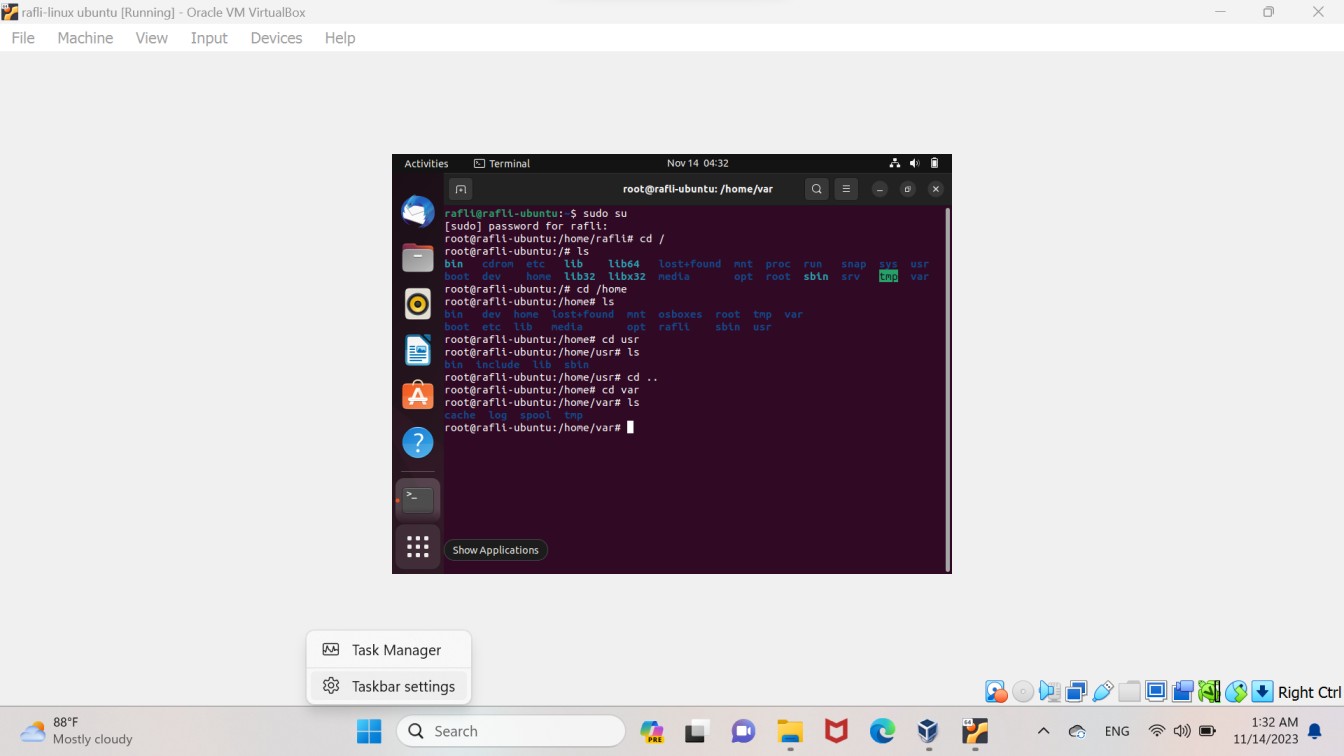Open the Nov 14 04:32 clock in Ubuntu
Viewport: 1344px width, 756px height.
tap(698, 163)
